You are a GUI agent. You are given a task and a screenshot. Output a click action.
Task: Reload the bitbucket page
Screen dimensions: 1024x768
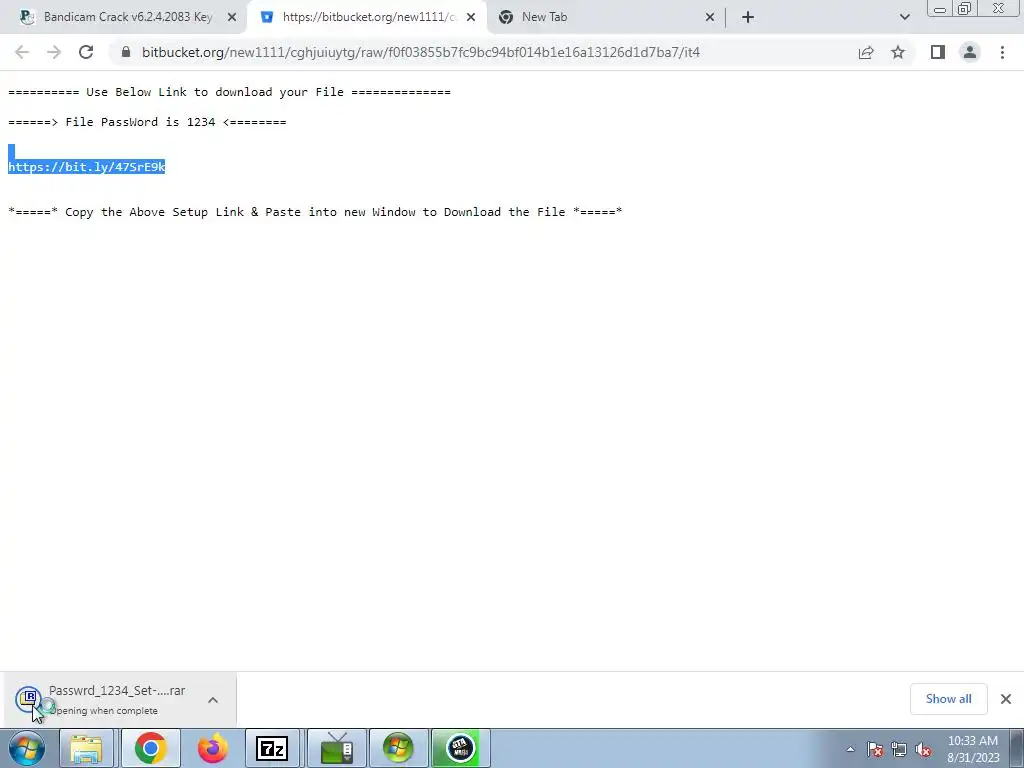click(x=86, y=52)
